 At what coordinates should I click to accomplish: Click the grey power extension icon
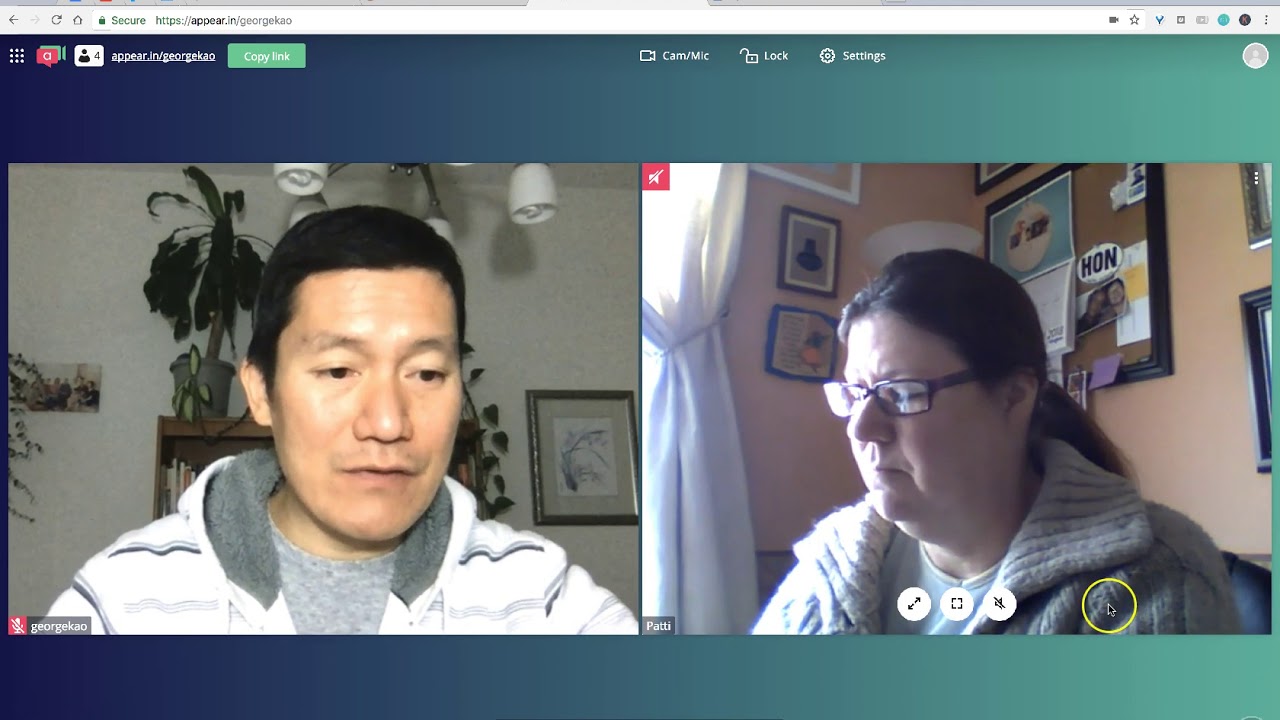tap(1181, 20)
